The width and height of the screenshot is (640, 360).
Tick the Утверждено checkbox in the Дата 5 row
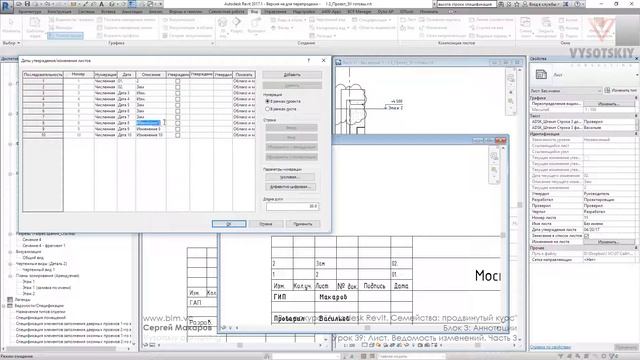point(178,105)
